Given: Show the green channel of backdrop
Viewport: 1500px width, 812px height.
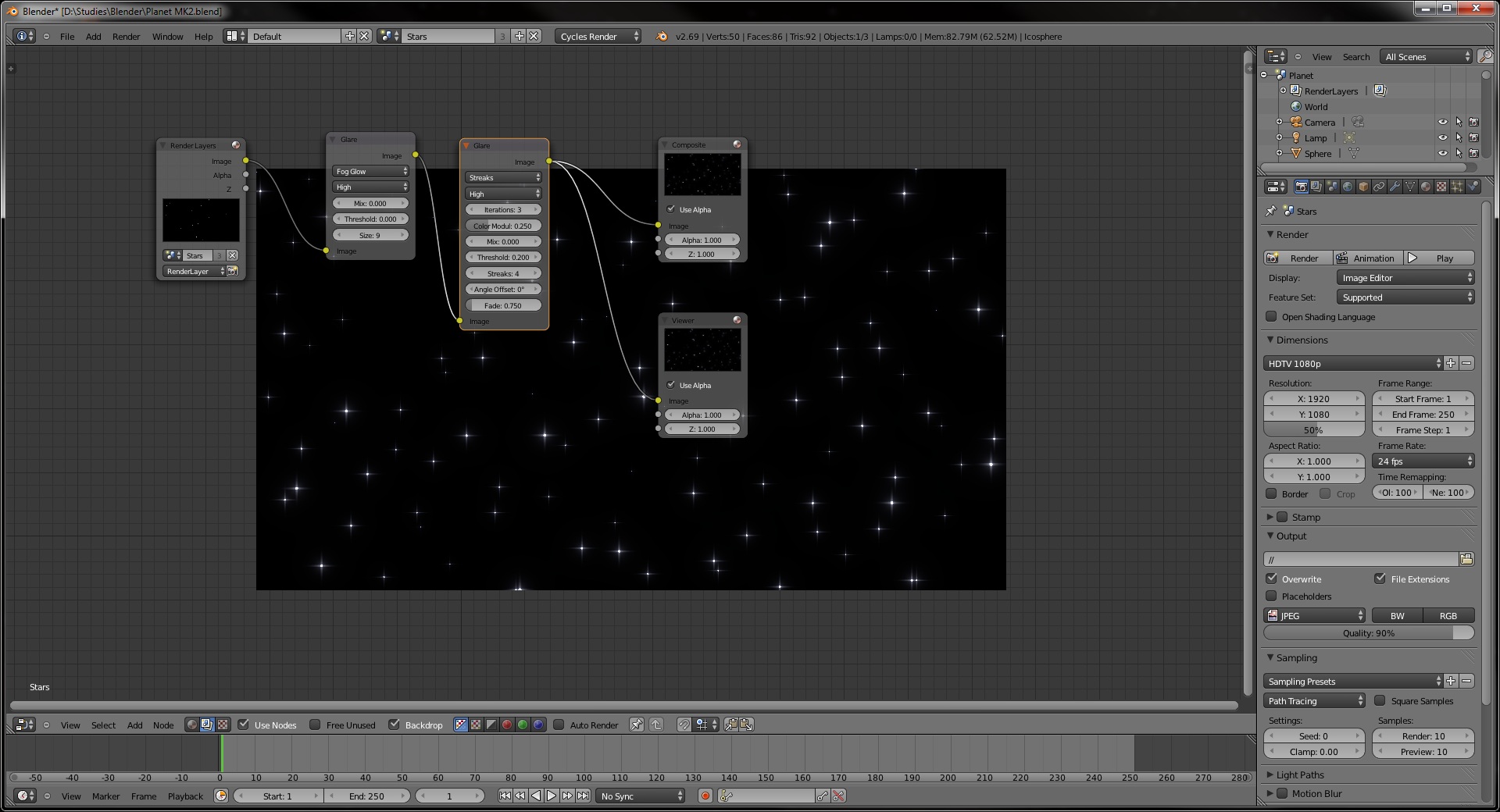Looking at the screenshot, I should click(523, 725).
